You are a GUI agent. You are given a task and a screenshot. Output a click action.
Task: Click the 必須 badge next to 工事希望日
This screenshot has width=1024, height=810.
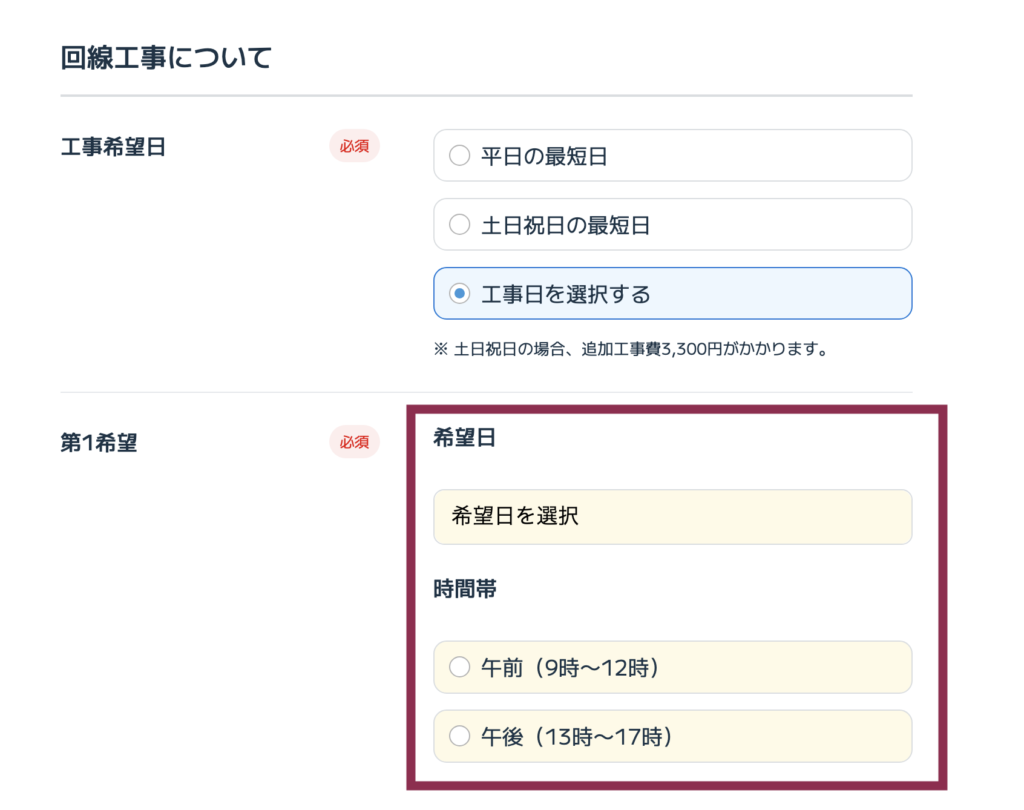(x=354, y=146)
